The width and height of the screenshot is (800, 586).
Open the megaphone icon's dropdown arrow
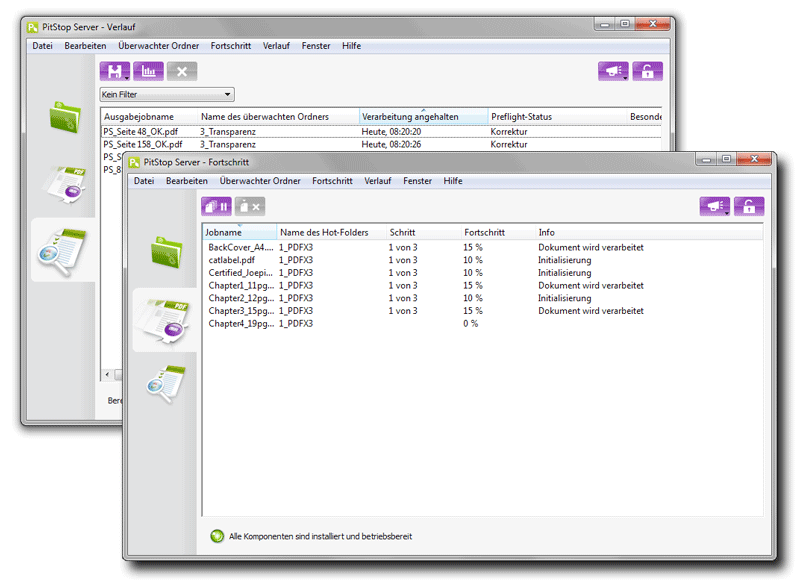623,77
